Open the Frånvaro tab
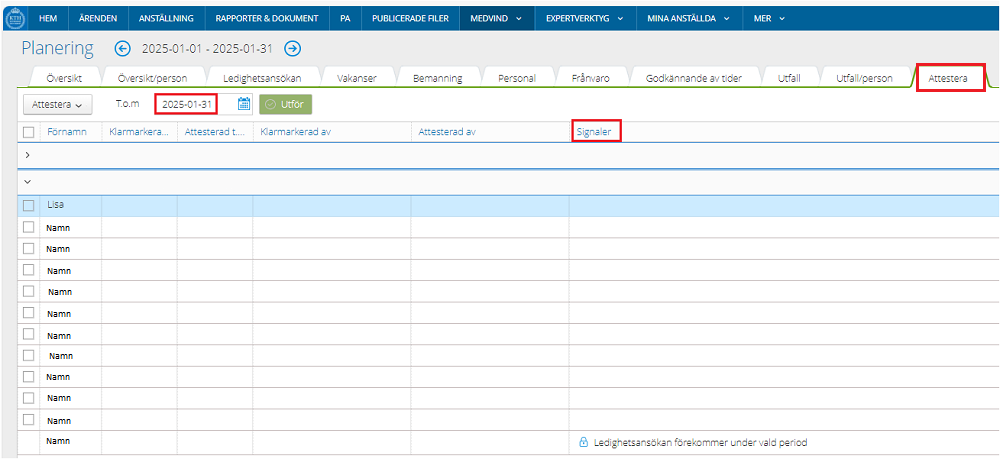Image resolution: width=1000 pixels, height=459 pixels. click(590, 78)
